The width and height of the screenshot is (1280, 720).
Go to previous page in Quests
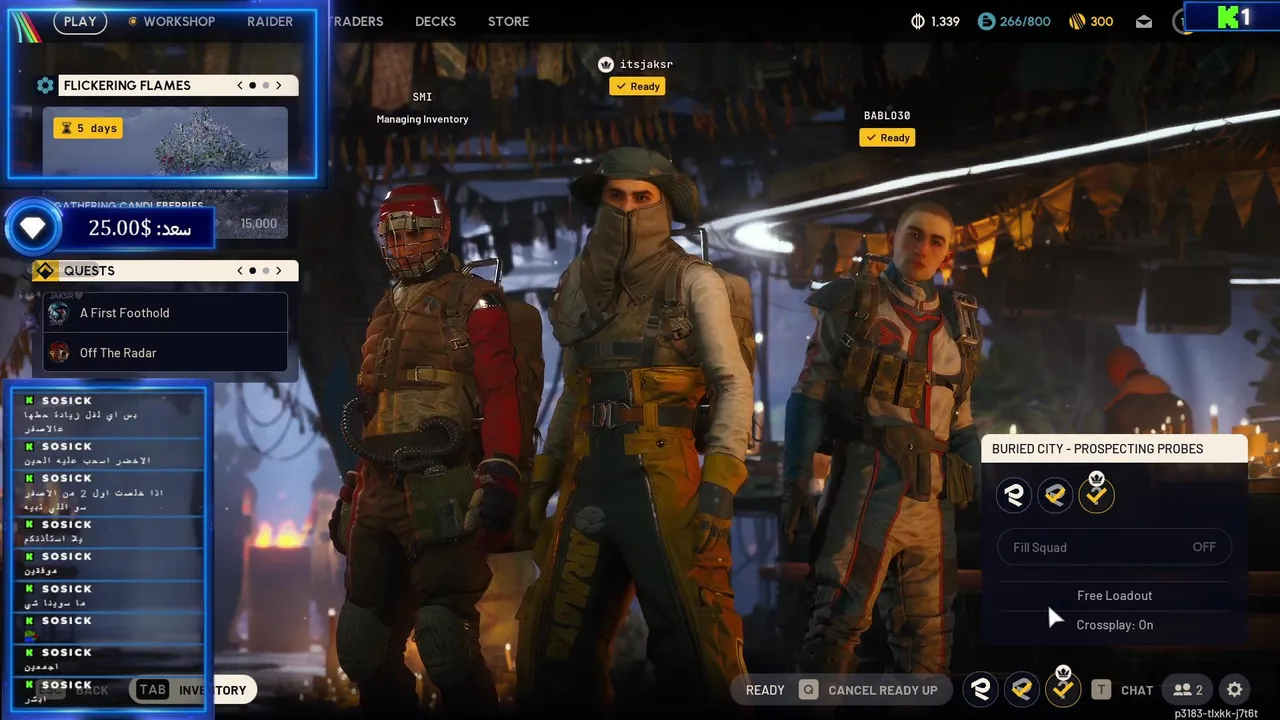[240, 270]
